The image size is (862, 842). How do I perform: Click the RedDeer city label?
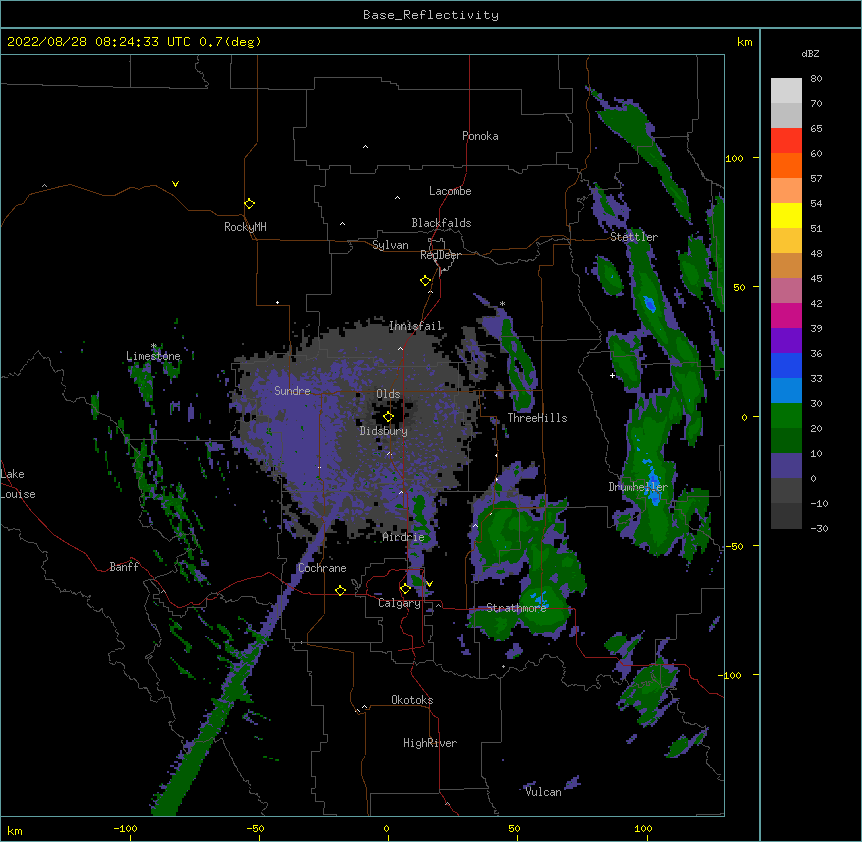pyautogui.click(x=440, y=255)
